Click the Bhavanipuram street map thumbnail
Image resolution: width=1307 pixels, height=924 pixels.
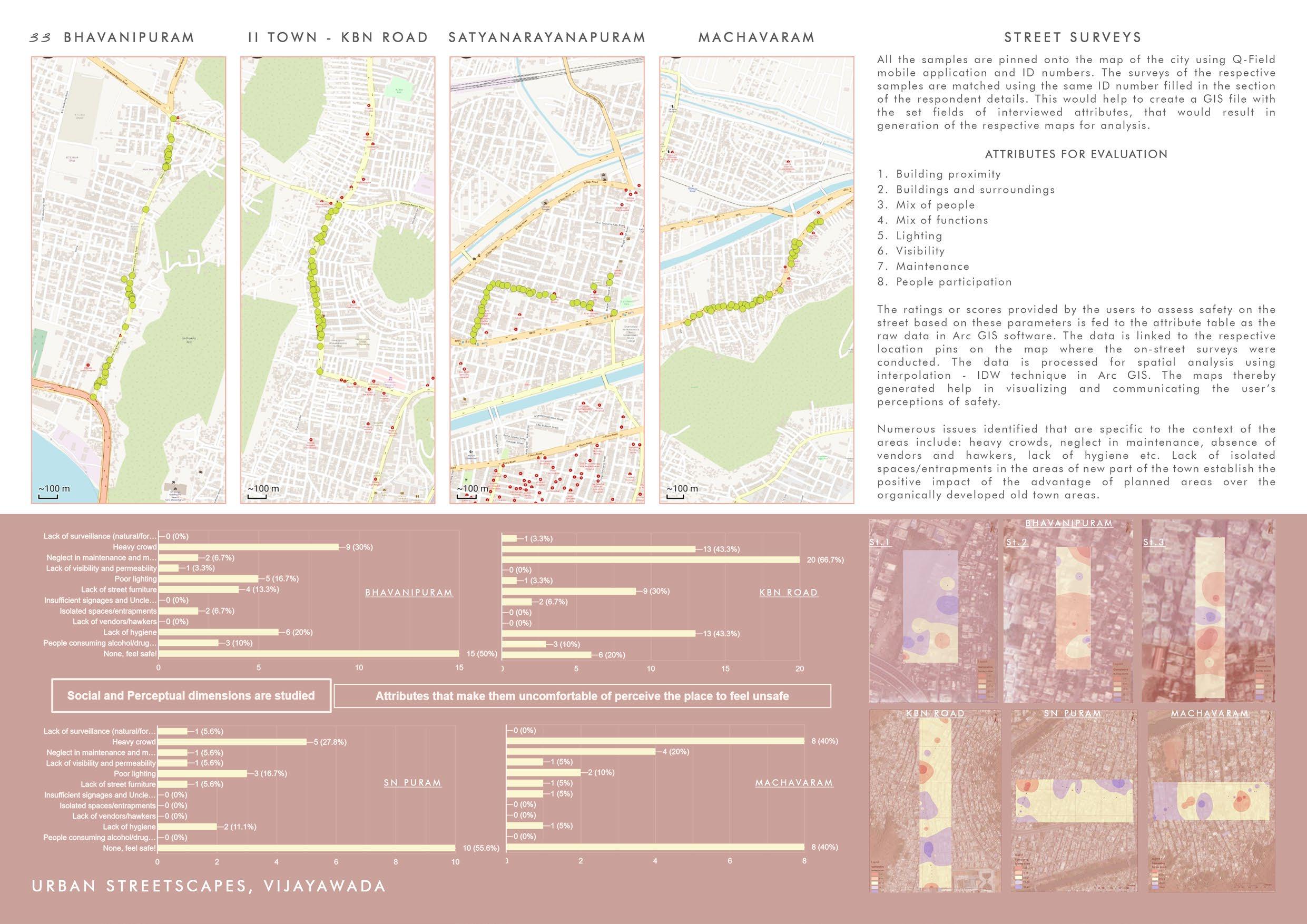(x=128, y=279)
